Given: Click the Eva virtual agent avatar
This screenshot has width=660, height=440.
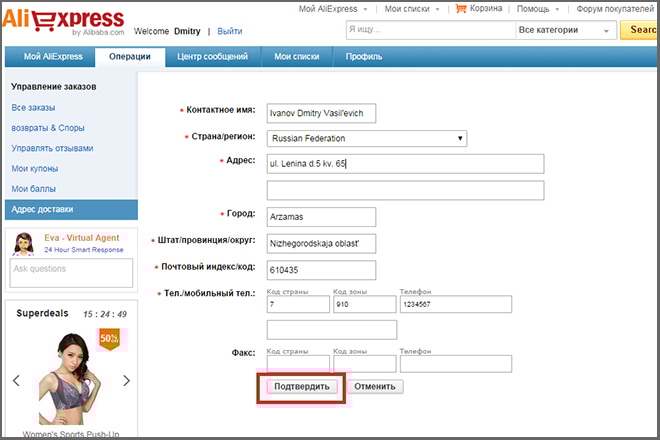Looking at the screenshot, I should tap(24, 244).
